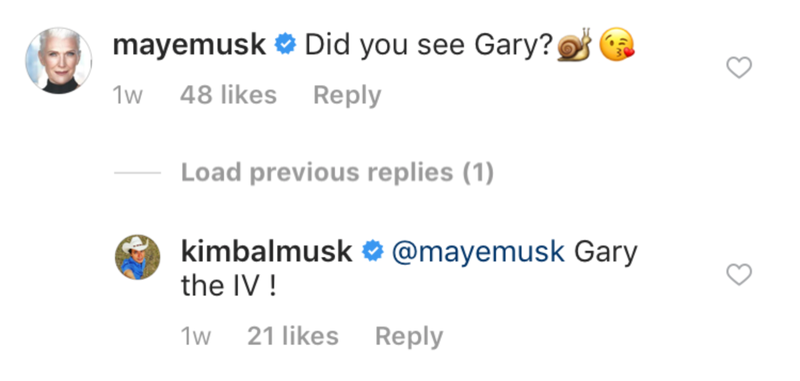
Task: Reply to kimbalmusk's comment
Action: [x=409, y=337]
